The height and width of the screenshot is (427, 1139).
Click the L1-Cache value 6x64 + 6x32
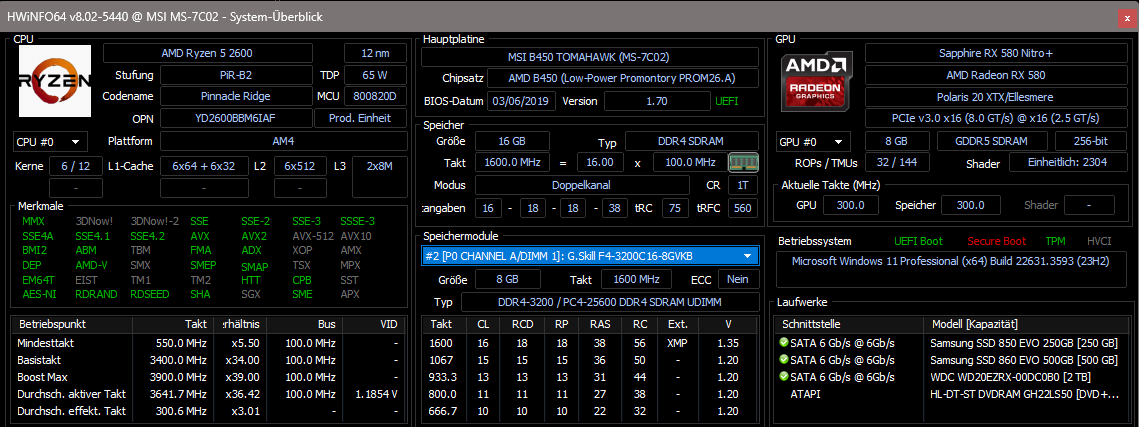[203, 166]
